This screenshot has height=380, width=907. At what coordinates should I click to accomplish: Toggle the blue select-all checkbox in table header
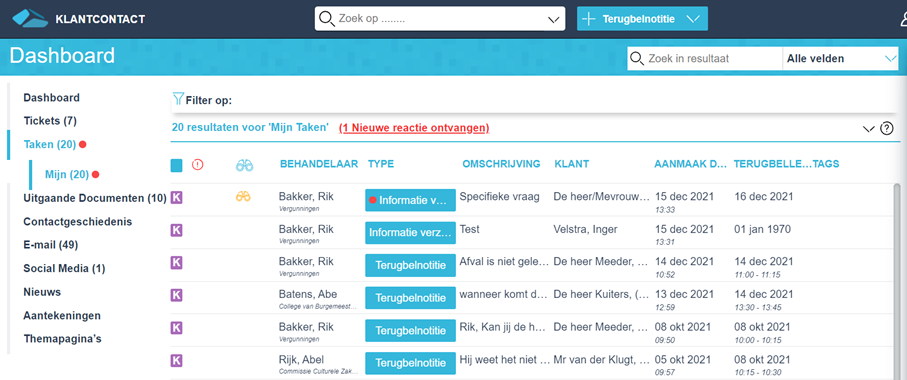point(176,165)
